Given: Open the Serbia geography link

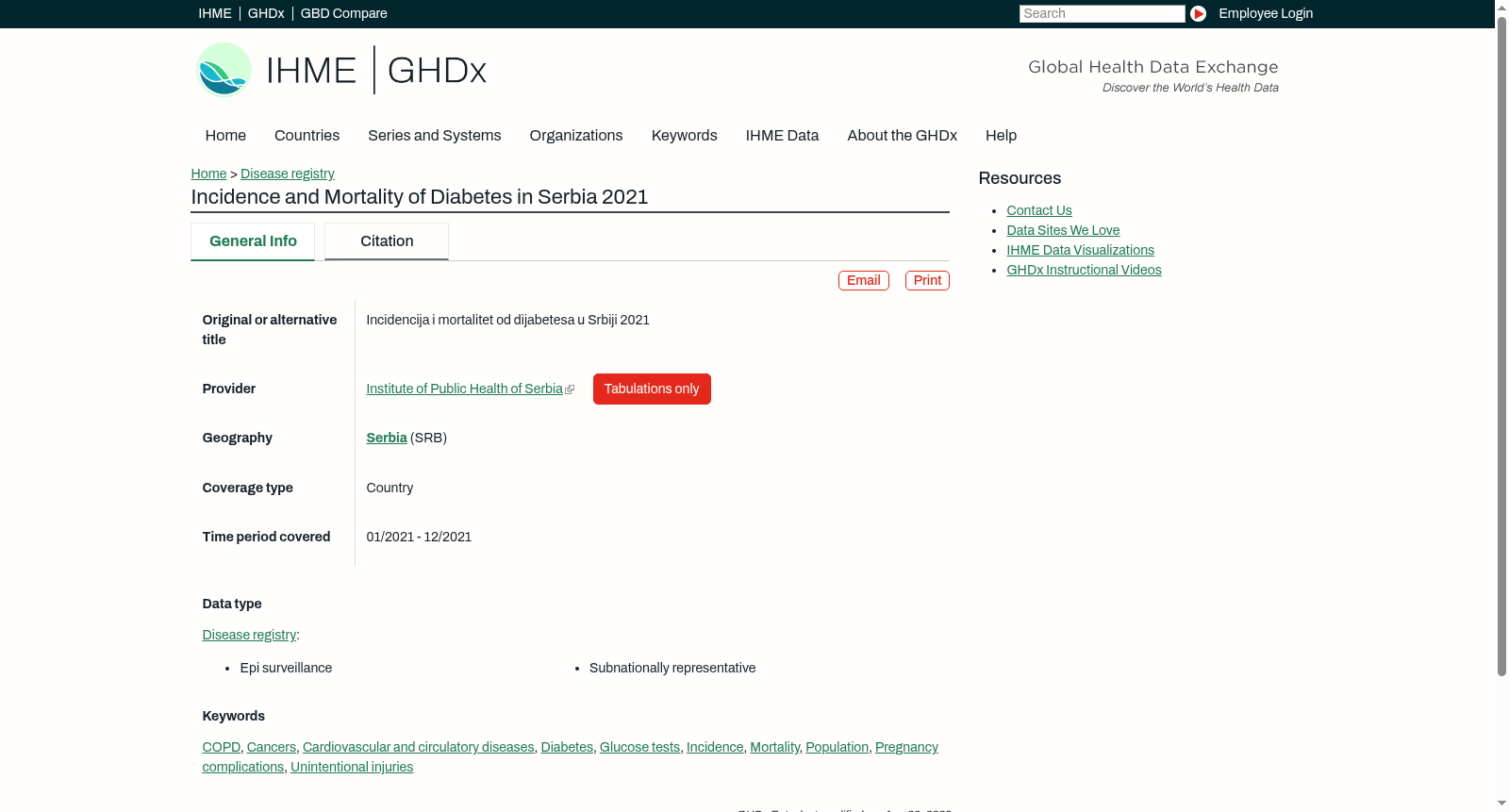Looking at the screenshot, I should 387,439.
